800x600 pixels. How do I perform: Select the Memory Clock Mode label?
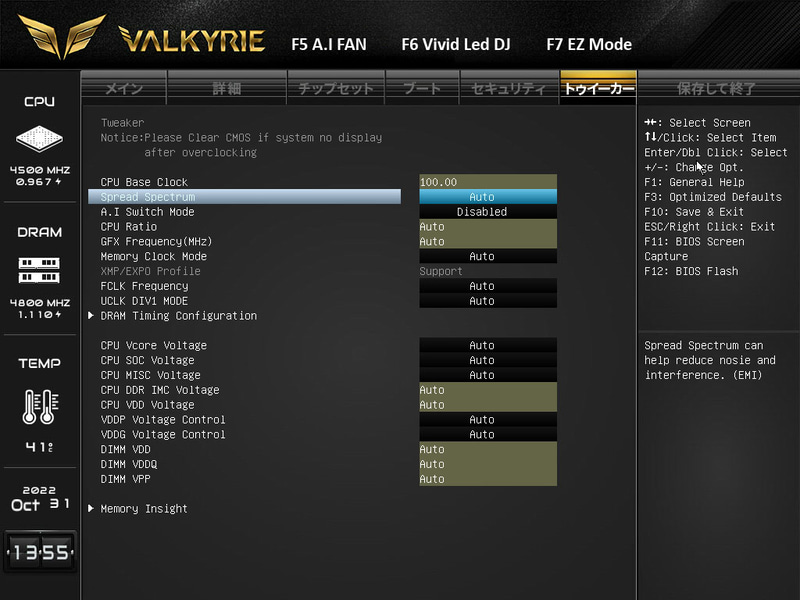coord(154,256)
